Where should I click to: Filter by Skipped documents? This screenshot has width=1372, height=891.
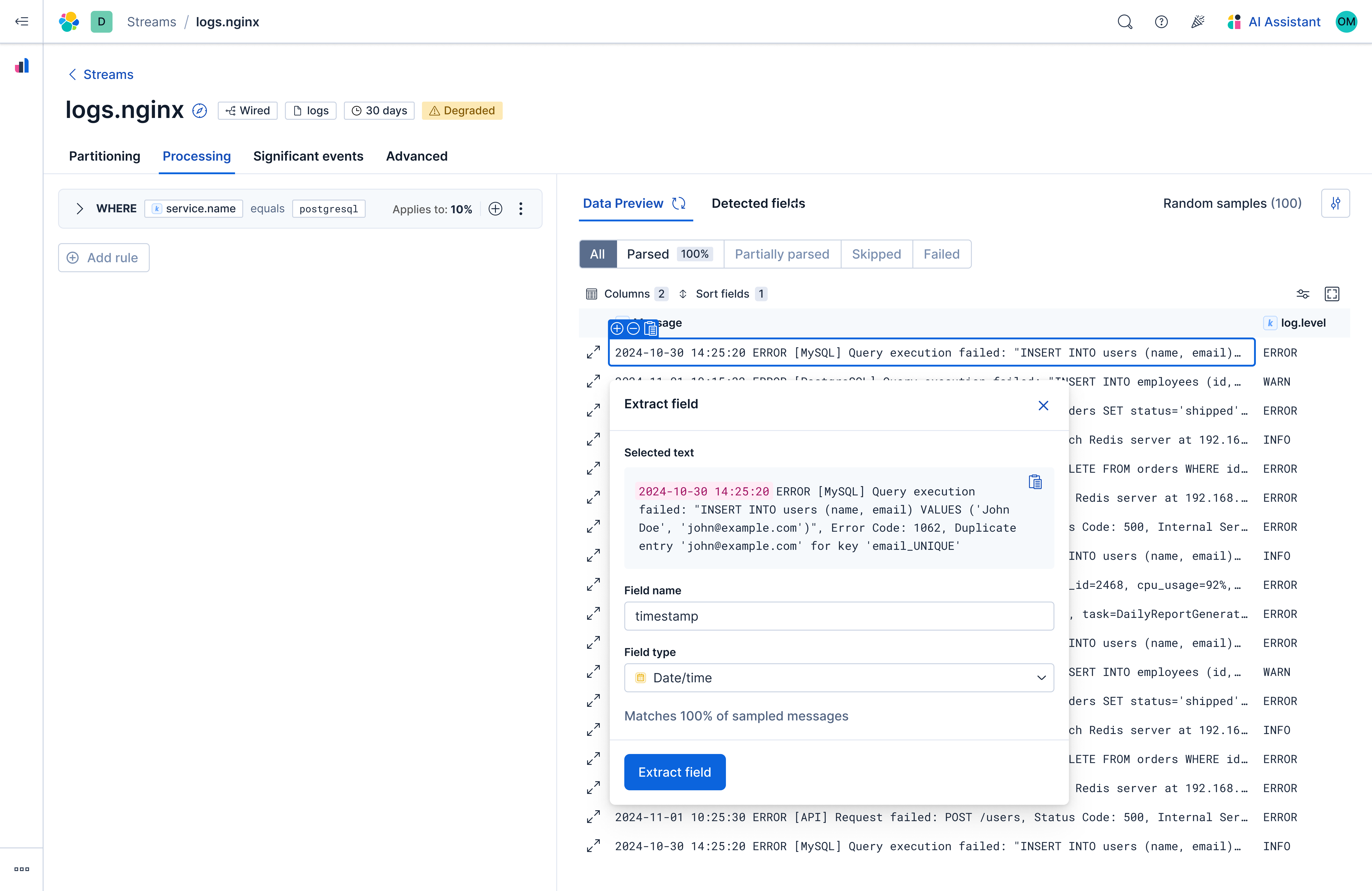point(876,254)
